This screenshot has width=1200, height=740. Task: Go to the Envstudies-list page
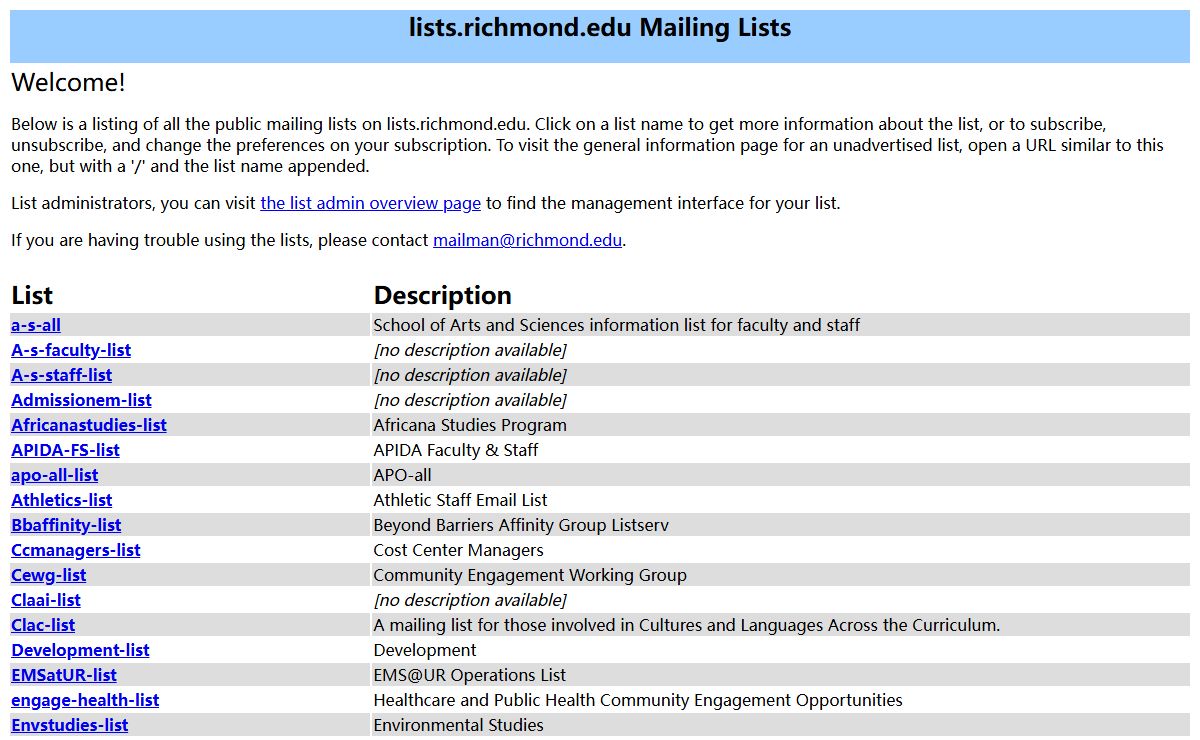click(70, 725)
